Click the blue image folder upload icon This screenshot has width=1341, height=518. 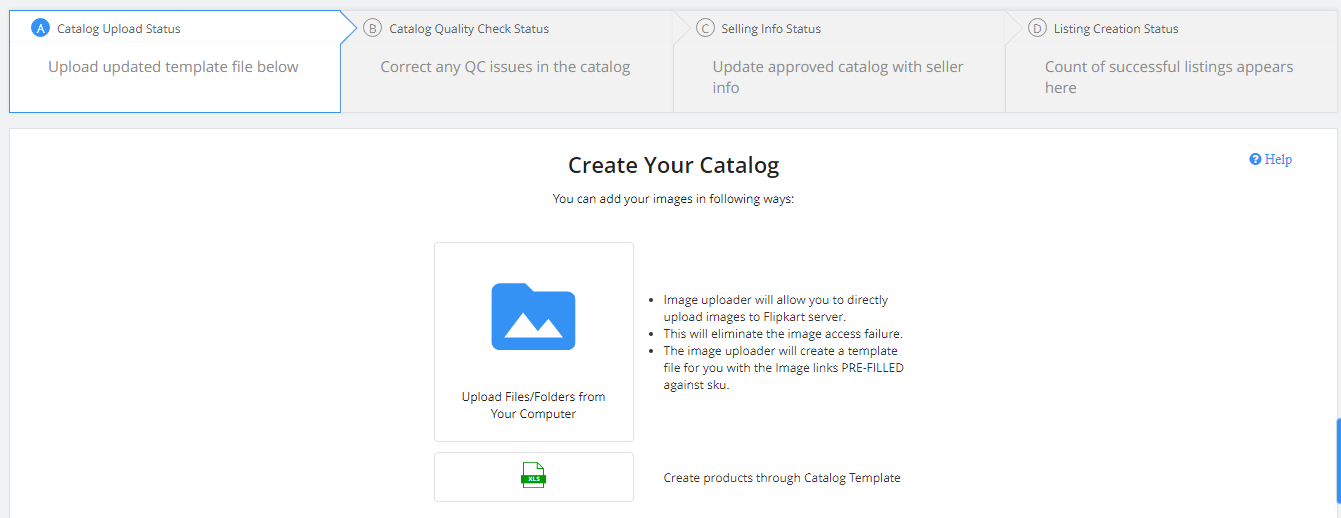(x=533, y=316)
